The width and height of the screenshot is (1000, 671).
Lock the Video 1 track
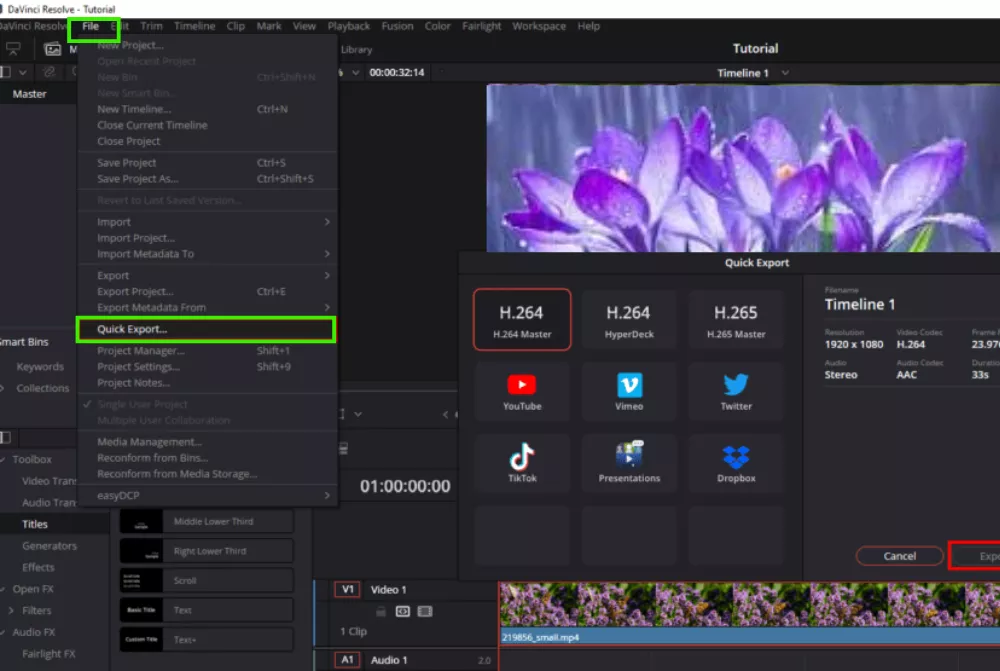point(381,611)
